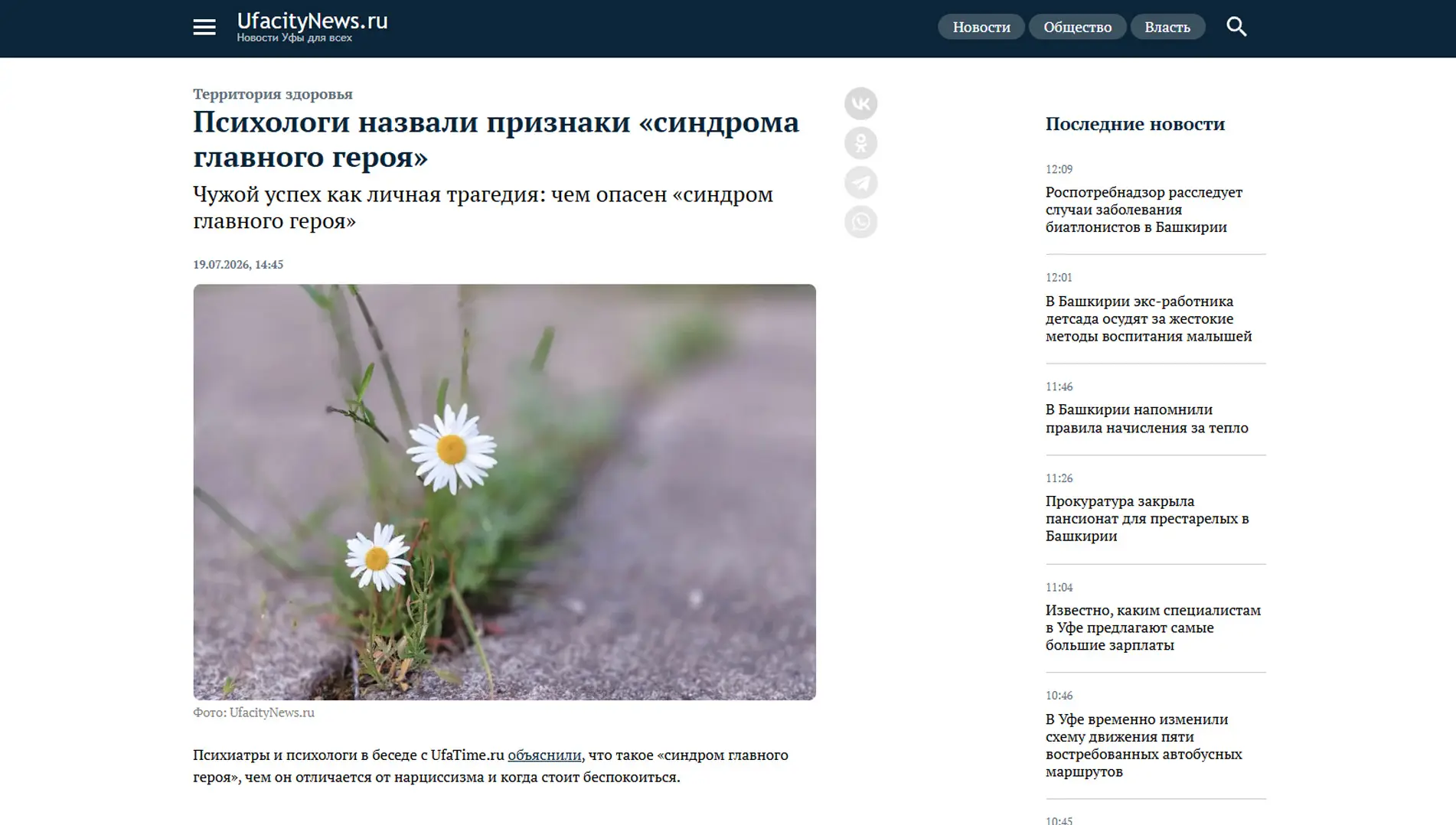Image resolution: width=1456 pixels, height=825 pixels.
Task: Click the 11:46 news timestamp
Action: [x=1059, y=386]
